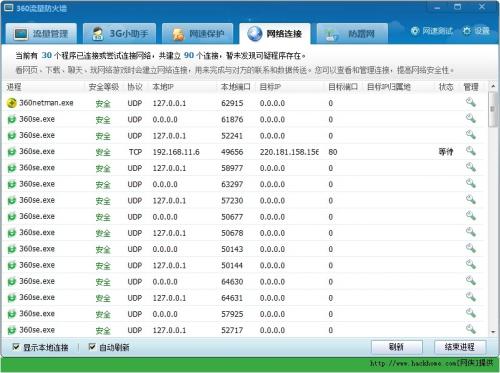Click the 360netman.exe process icon

12,103
